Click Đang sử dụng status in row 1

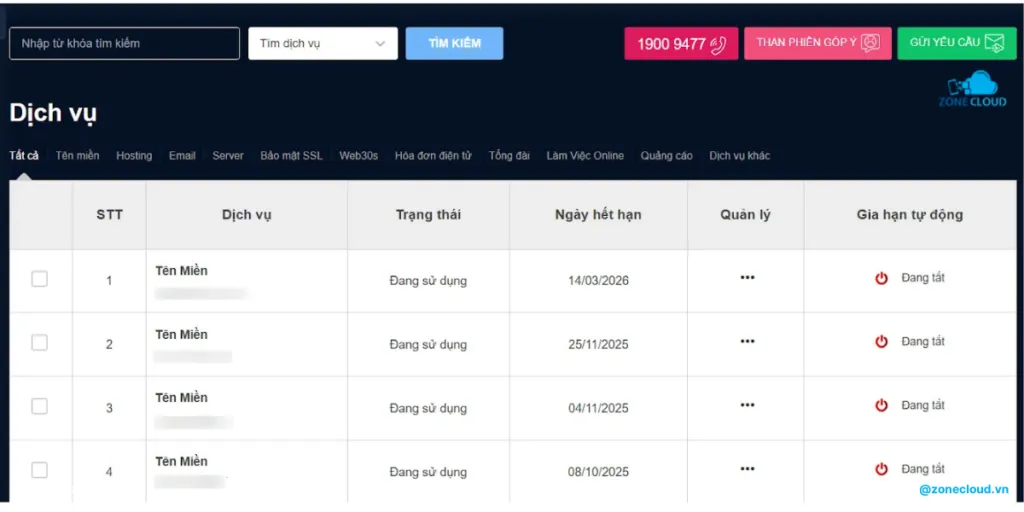coord(428,281)
